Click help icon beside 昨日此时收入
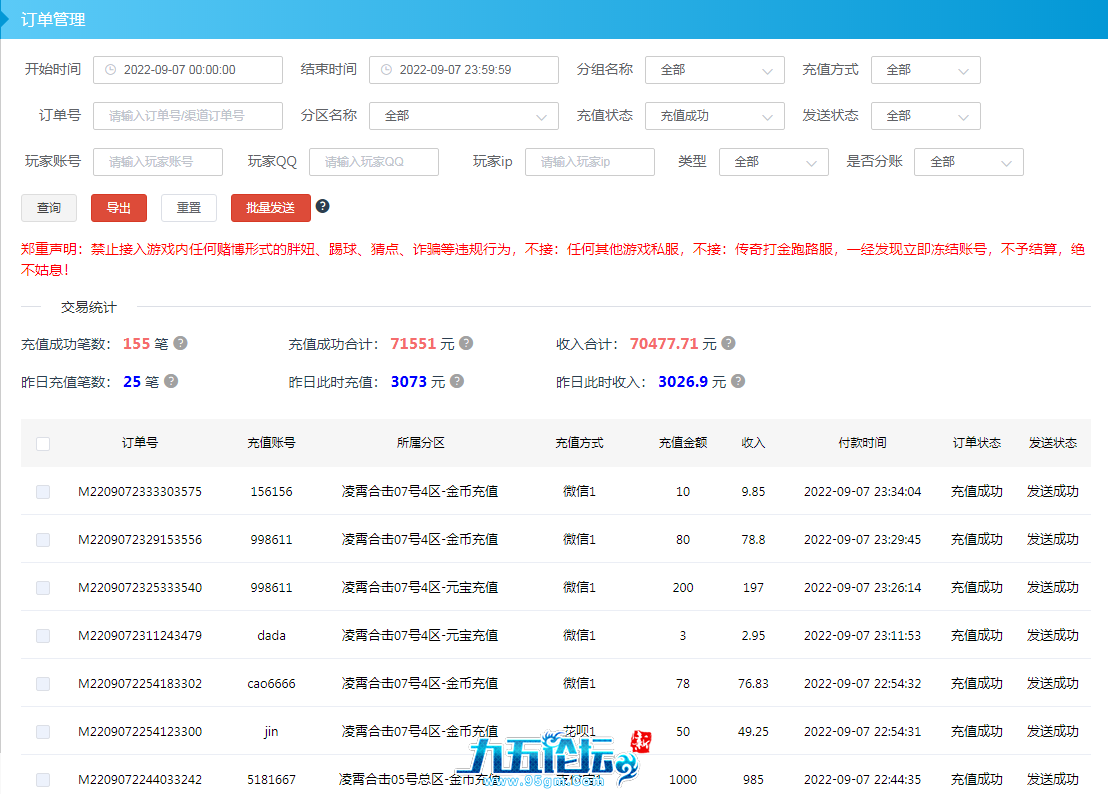1108x794 pixels. point(737,381)
